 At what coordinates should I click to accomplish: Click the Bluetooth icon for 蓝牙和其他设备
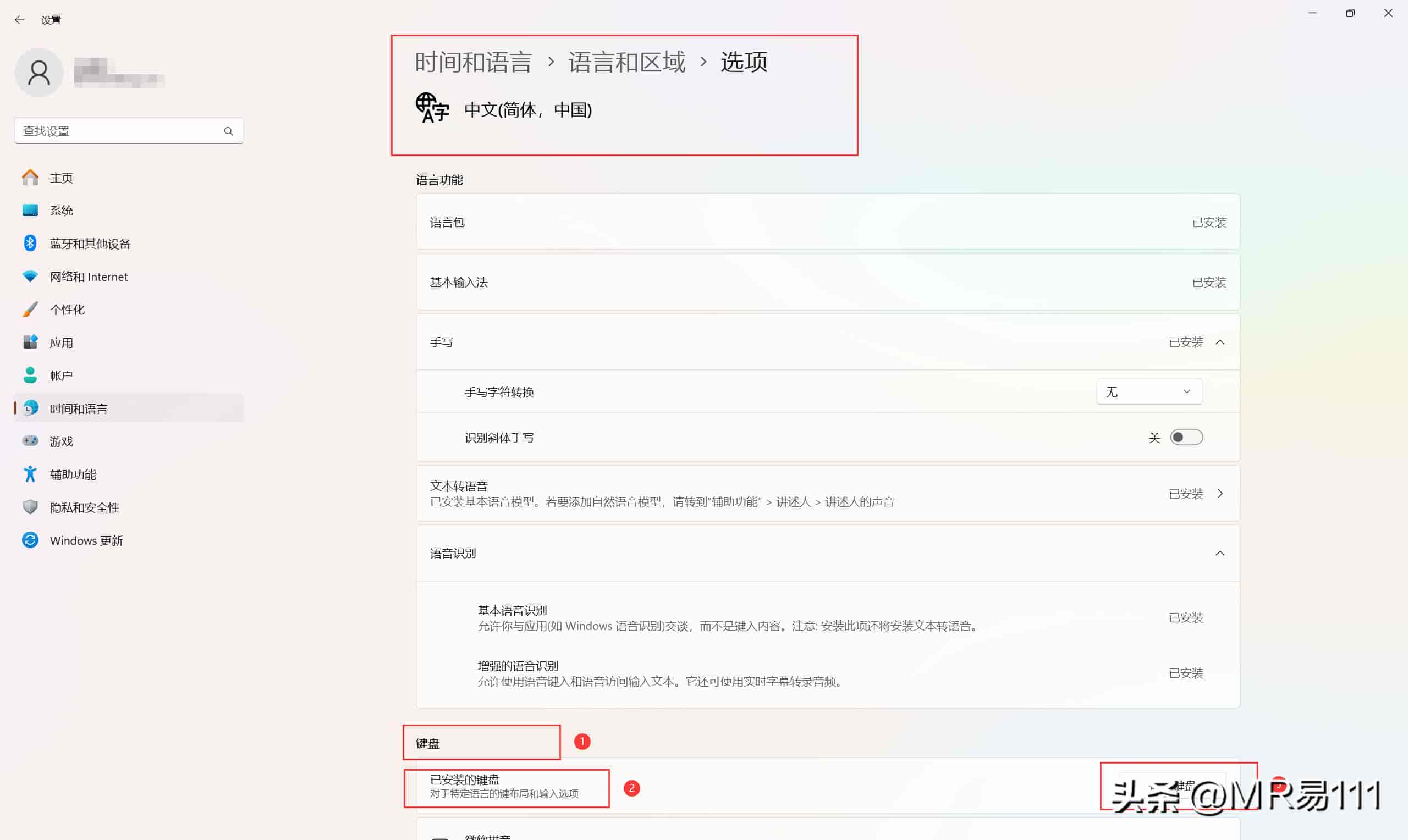pyautogui.click(x=30, y=244)
